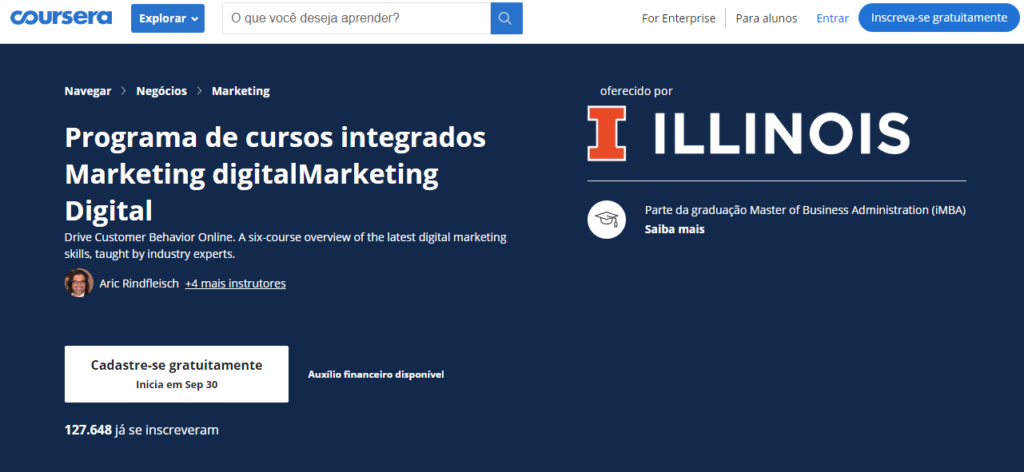Open the Saiba mais link
The width and height of the screenshot is (1024, 472).
tap(675, 229)
